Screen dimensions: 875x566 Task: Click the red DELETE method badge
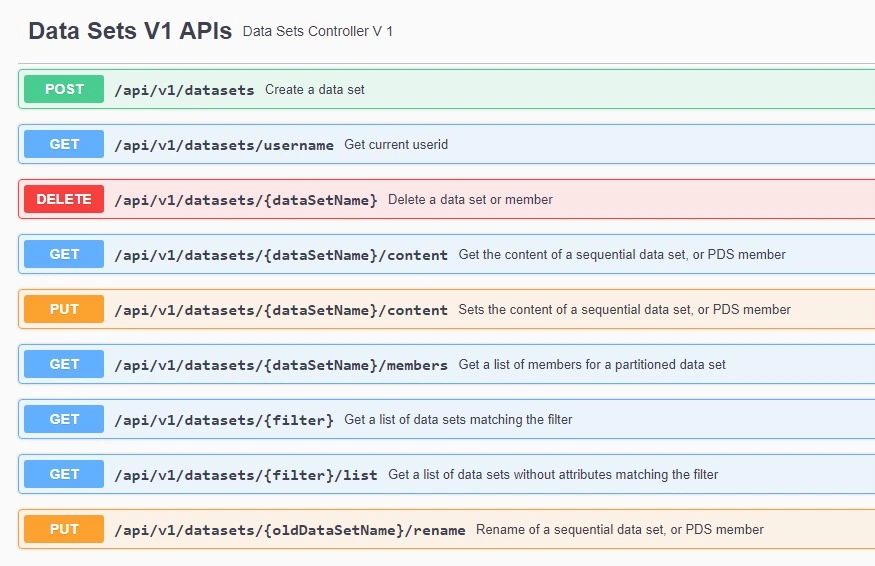(x=64, y=199)
